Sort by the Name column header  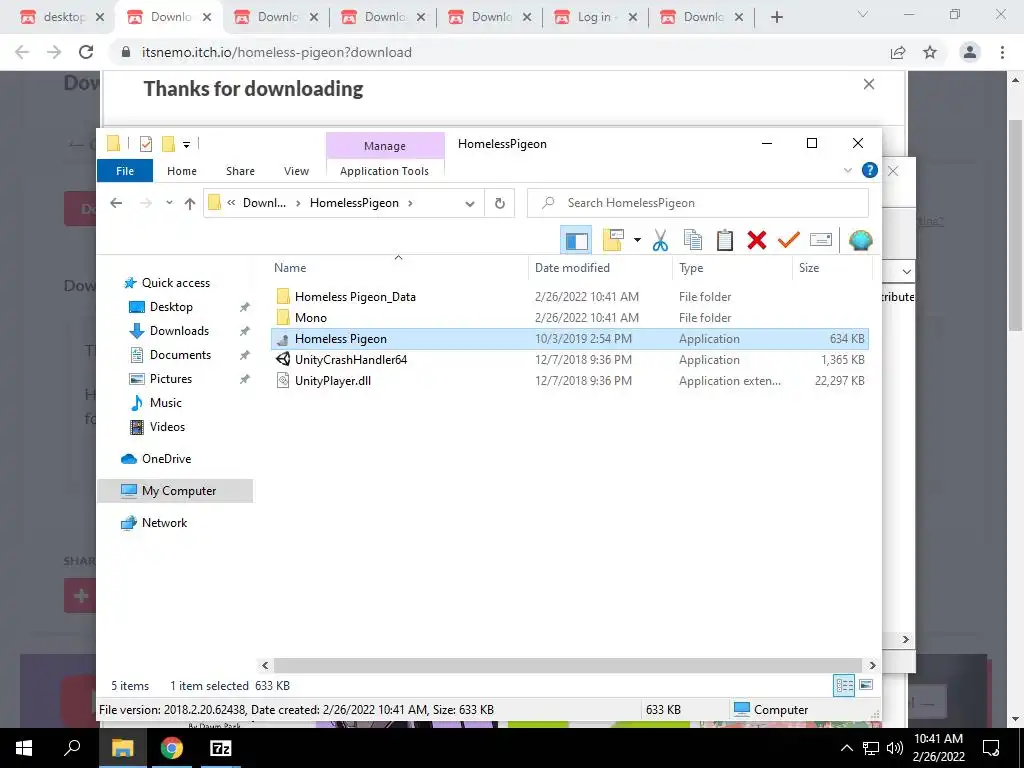tap(398, 268)
